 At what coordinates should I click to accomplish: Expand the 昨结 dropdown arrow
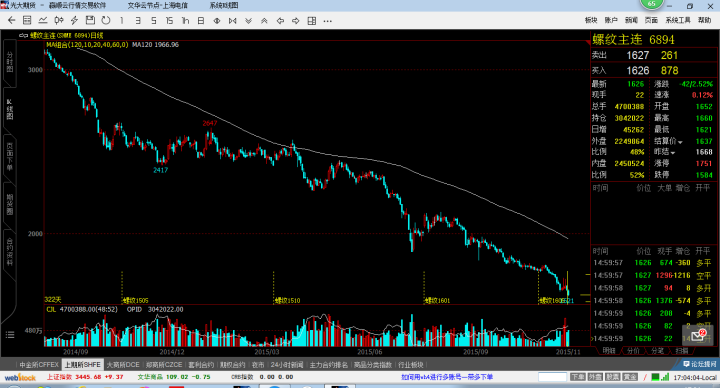click(x=673, y=153)
